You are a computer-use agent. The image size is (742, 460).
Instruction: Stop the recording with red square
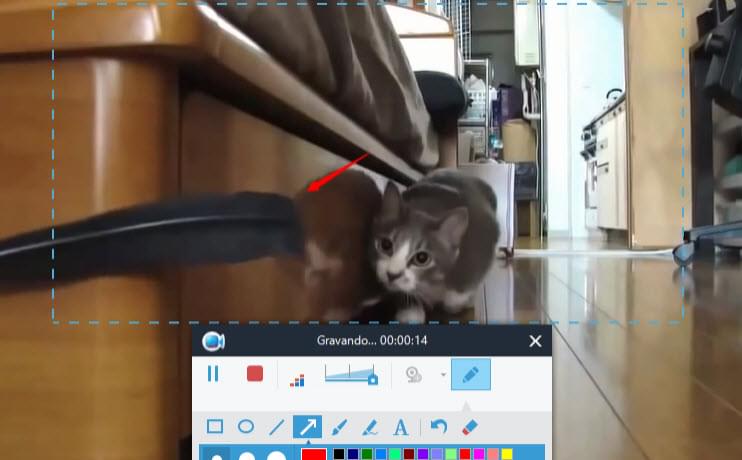click(255, 374)
